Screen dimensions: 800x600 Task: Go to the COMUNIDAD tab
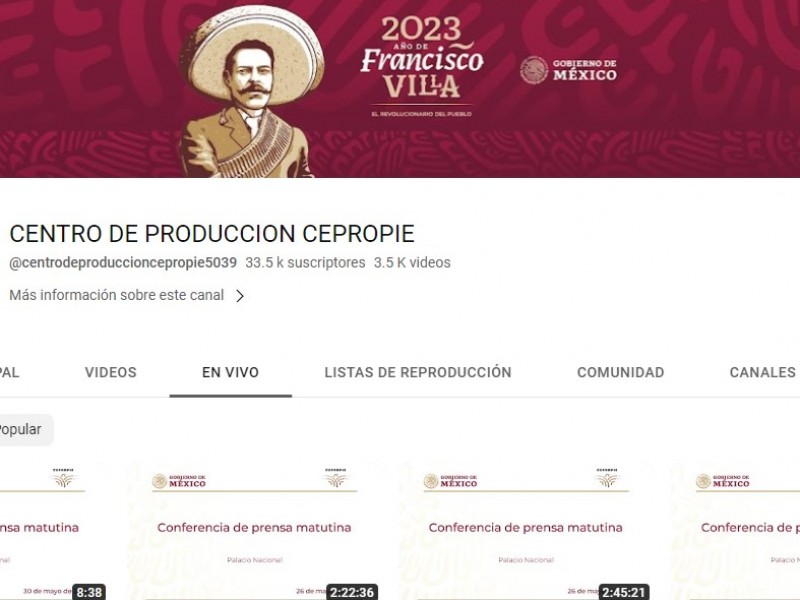click(620, 372)
